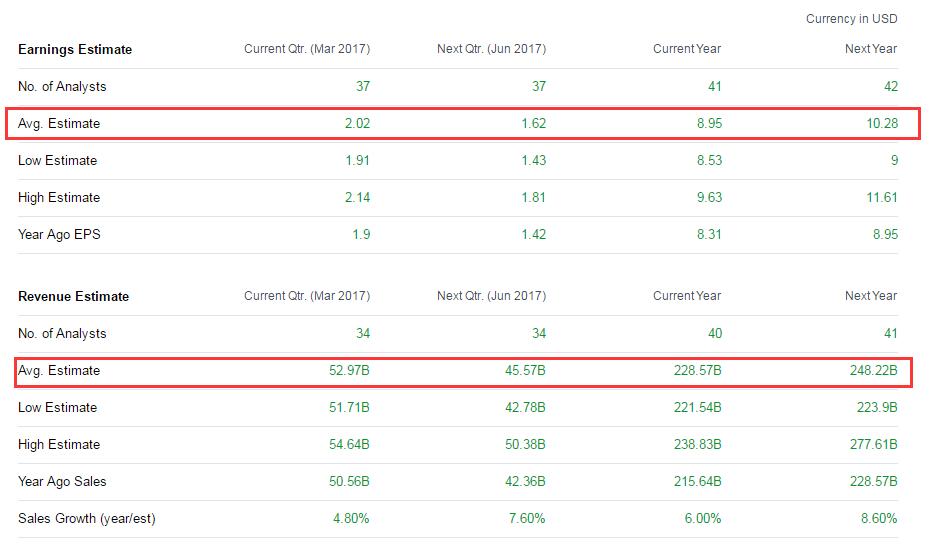The width and height of the screenshot is (932, 551).
Task: Select the Sales Growth (year/est) row label
Action: pos(87,518)
